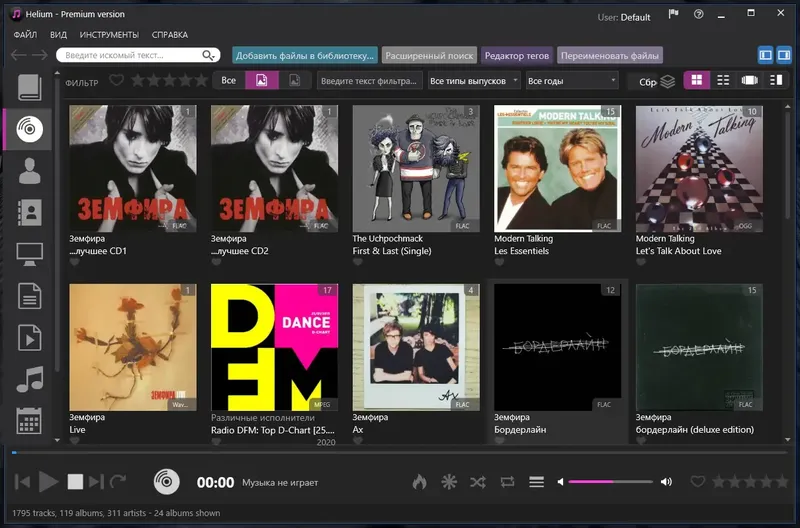Play the current track
The width and height of the screenshot is (800, 528).
[x=48, y=482]
